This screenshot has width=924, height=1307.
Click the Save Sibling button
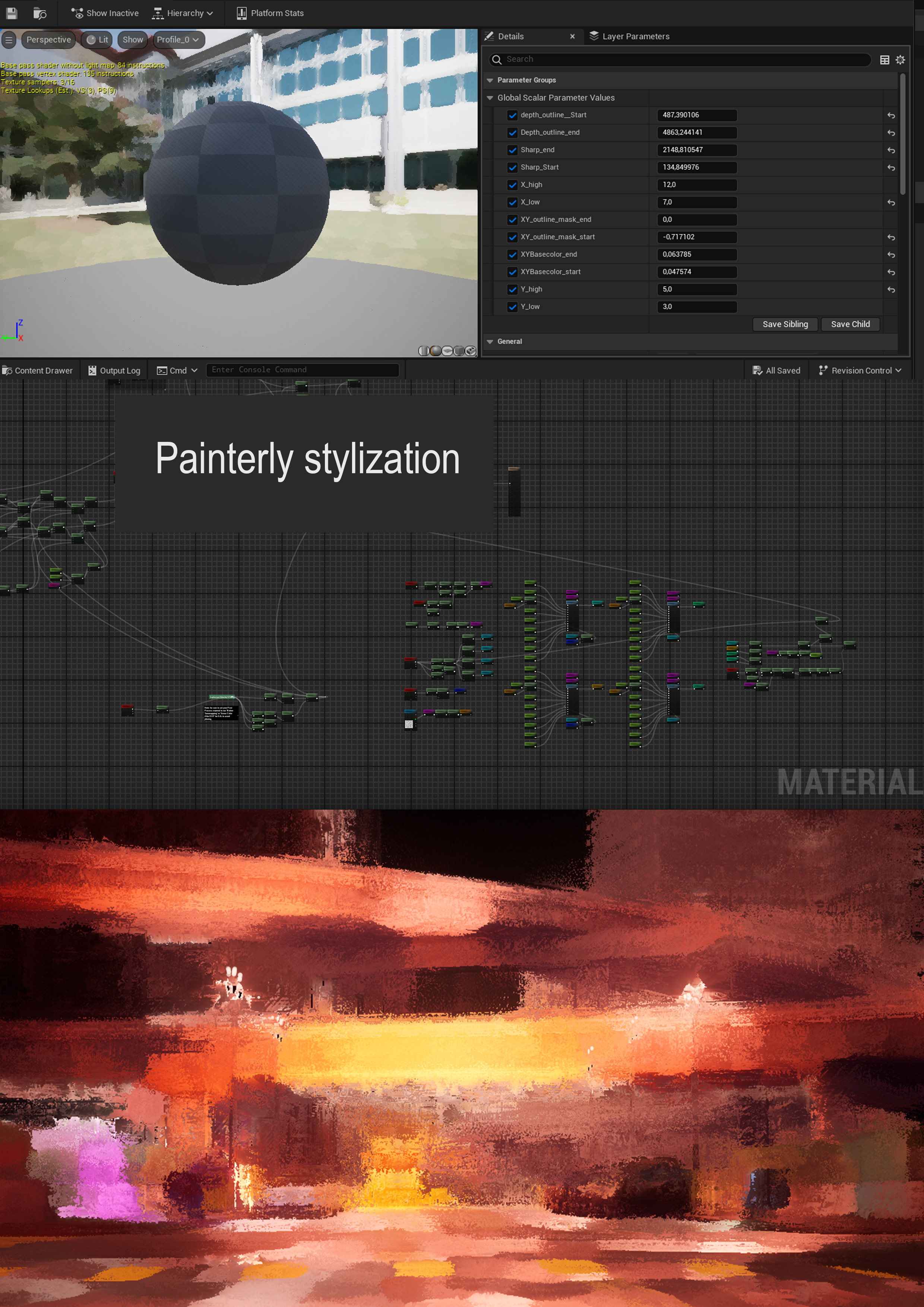pyautogui.click(x=785, y=324)
